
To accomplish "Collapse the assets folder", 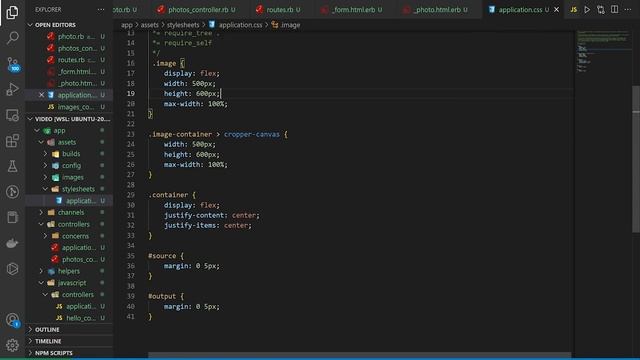I will click(x=69, y=142).
